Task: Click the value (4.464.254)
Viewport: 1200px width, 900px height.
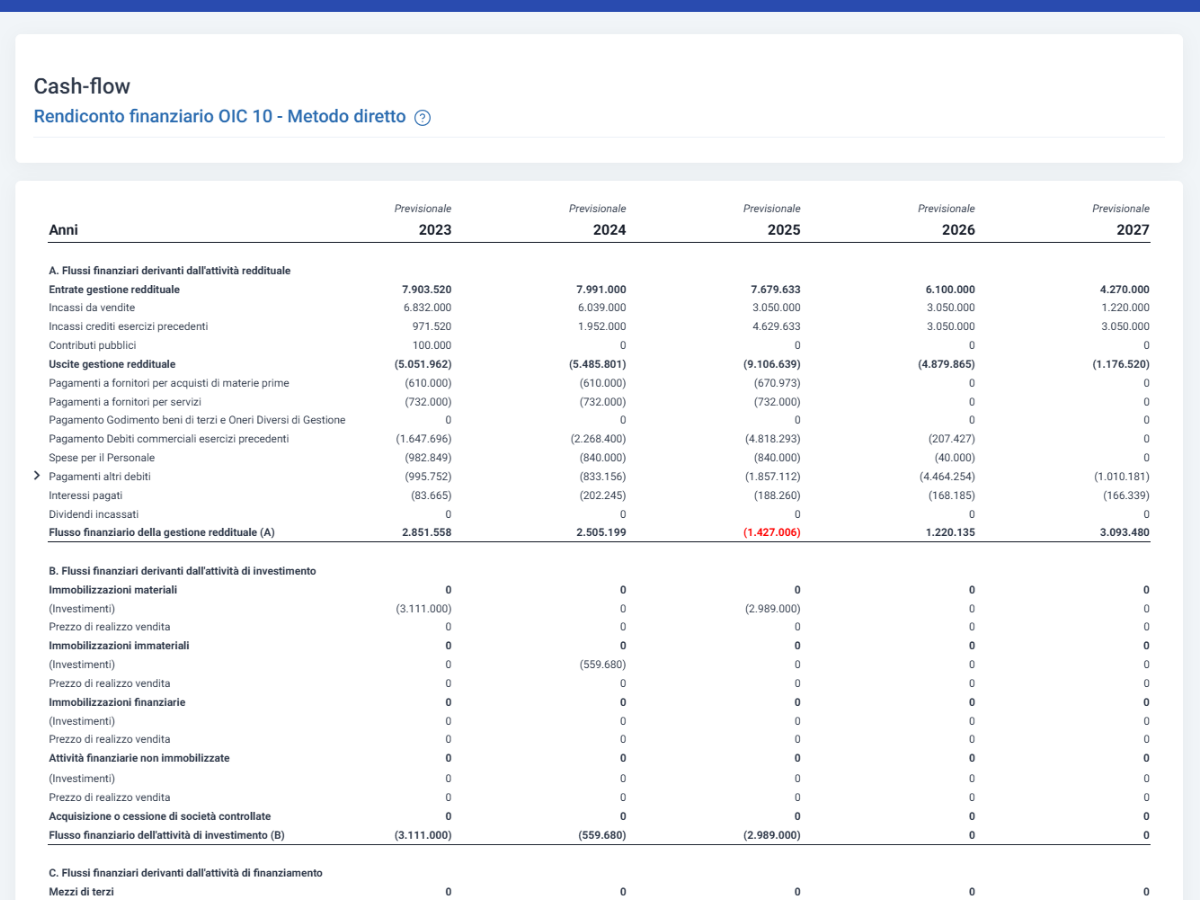Action: click(948, 476)
